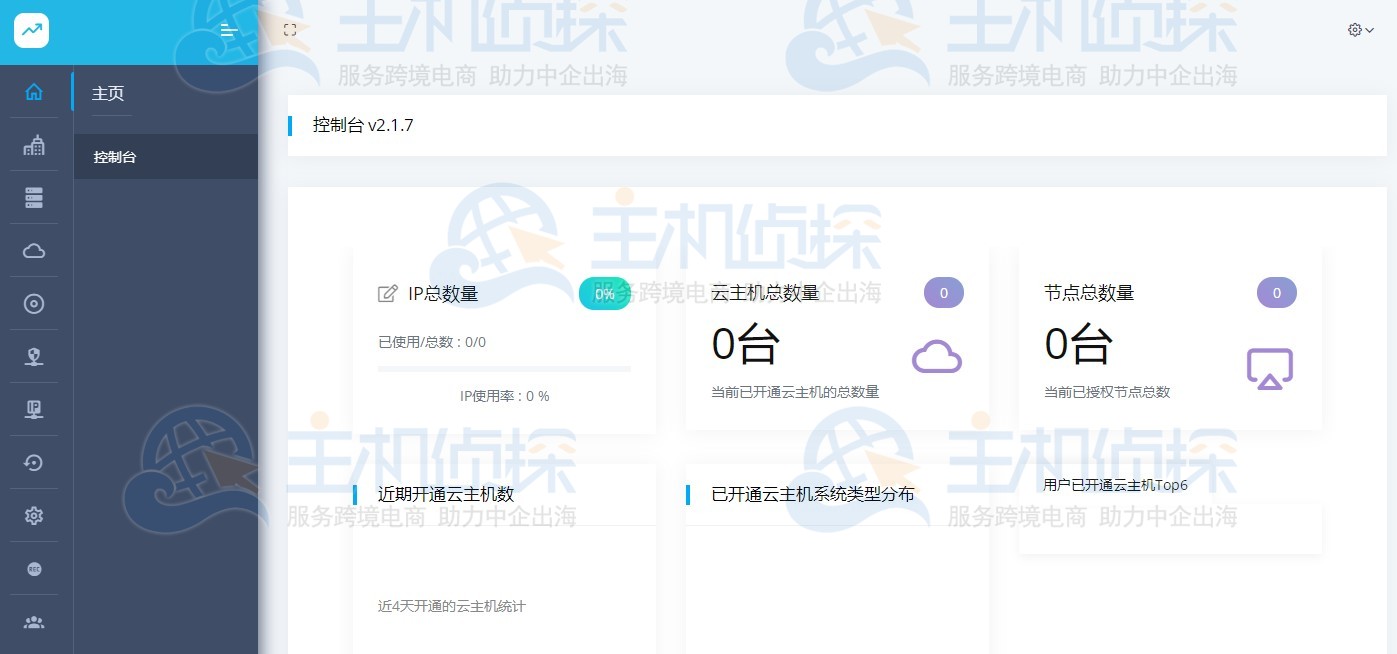Toggle fullscreen mode icon near top
The width and height of the screenshot is (1397, 654).
point(290,29)
